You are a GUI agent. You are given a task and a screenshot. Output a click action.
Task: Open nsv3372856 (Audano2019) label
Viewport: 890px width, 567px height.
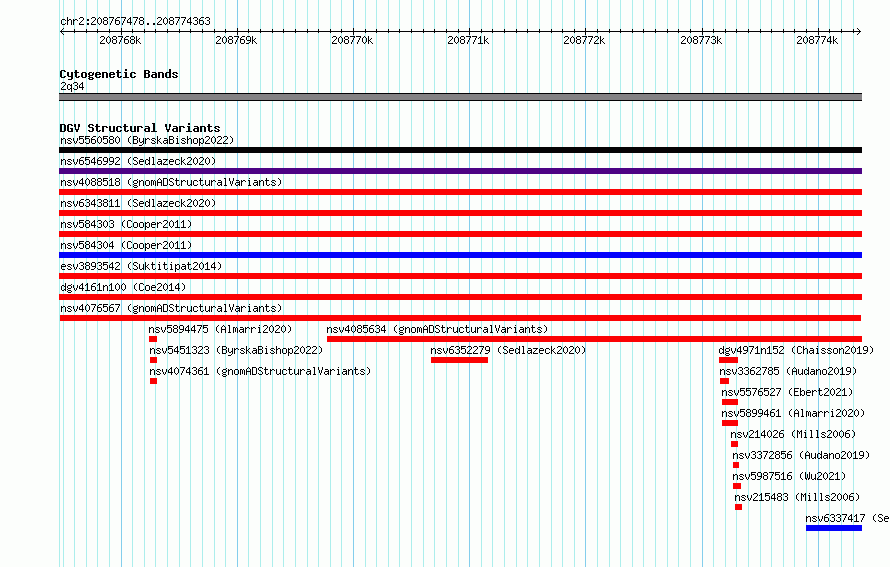(x=801, y=455)
